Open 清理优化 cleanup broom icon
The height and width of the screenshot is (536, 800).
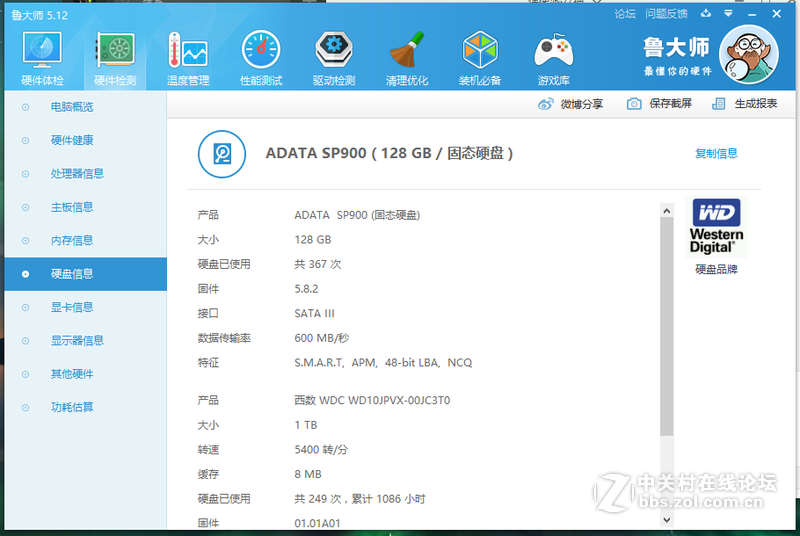click(407, 49)
